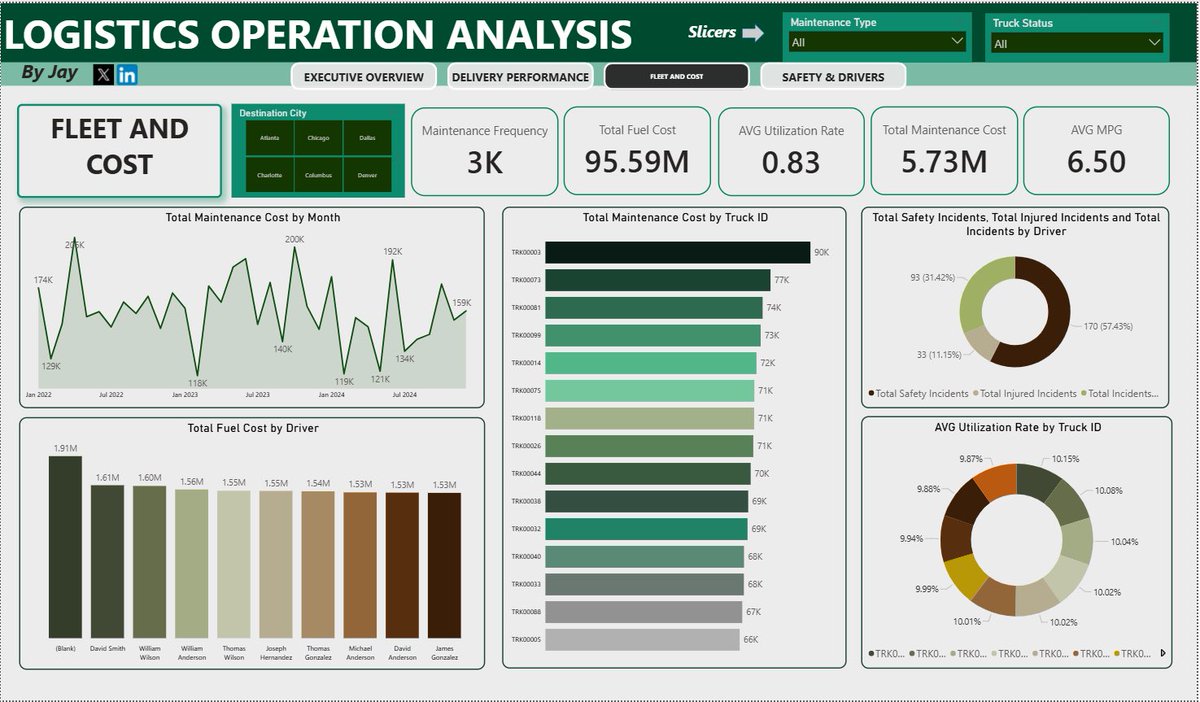The width and height of the screenshot is (1200, 702).
Task: Select David Anderson's fuel cost column
Action: pos(402,565)
